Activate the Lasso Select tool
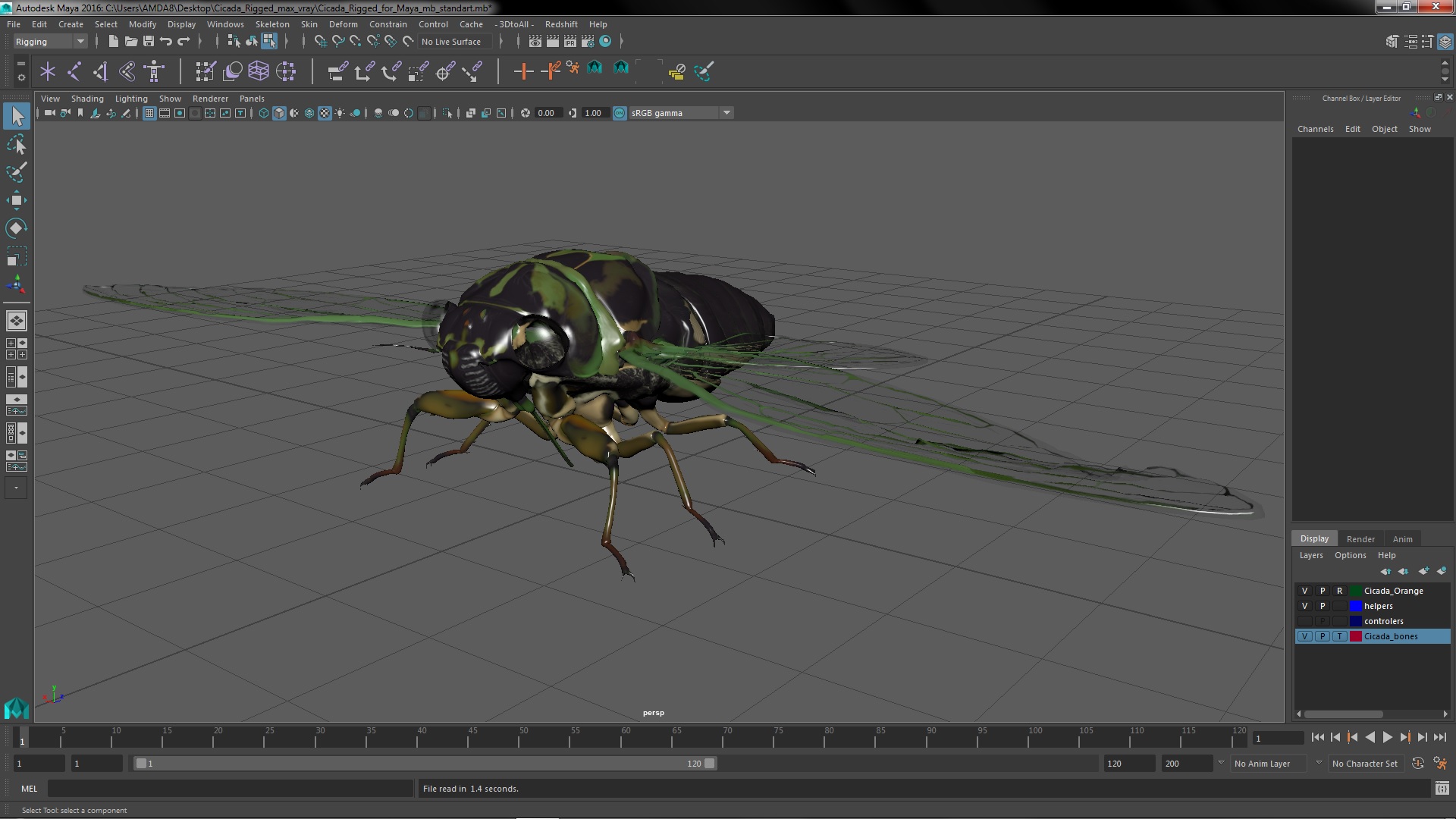Screen dimensions: 1456x819 coord(17,144)
